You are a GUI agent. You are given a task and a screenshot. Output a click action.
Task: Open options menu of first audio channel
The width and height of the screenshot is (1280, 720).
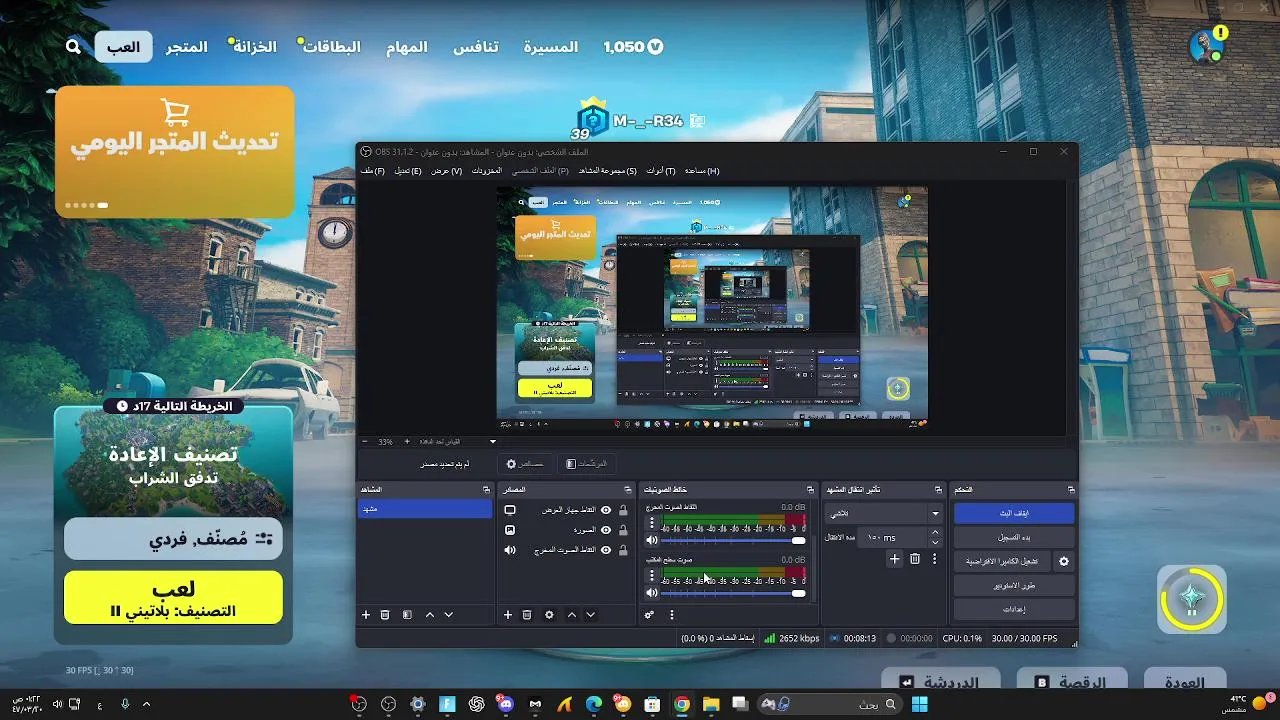pos(652,523)
